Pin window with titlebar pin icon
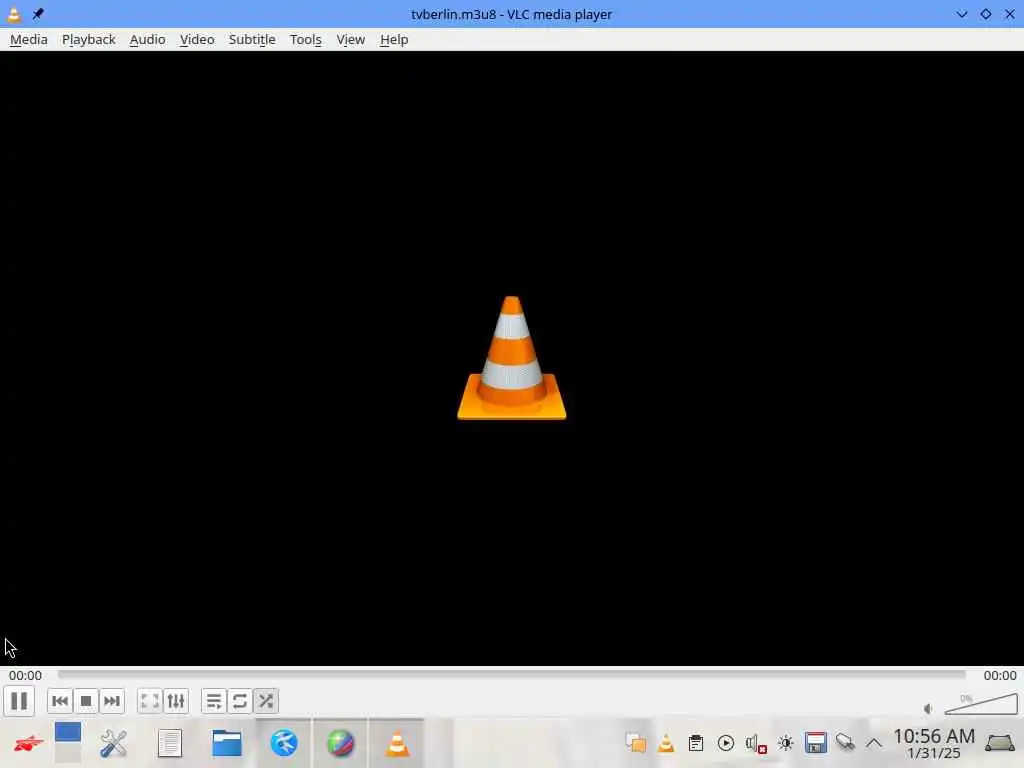 pyautogui.click(x=38, y=14)
